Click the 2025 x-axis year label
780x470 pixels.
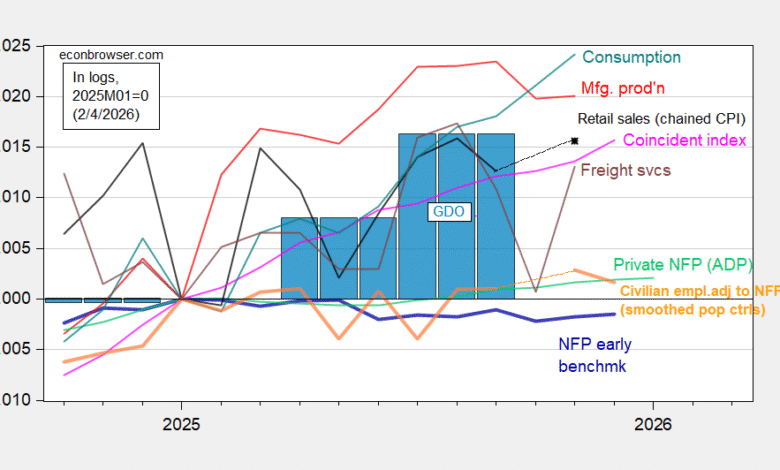(x=180, y=424)
